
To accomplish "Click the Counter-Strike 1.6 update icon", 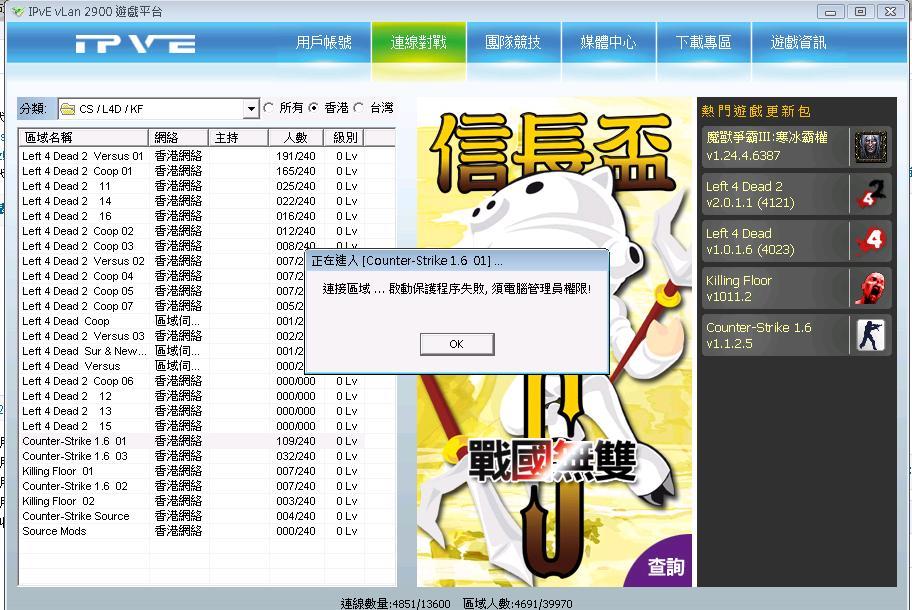I will pos(870,336).
